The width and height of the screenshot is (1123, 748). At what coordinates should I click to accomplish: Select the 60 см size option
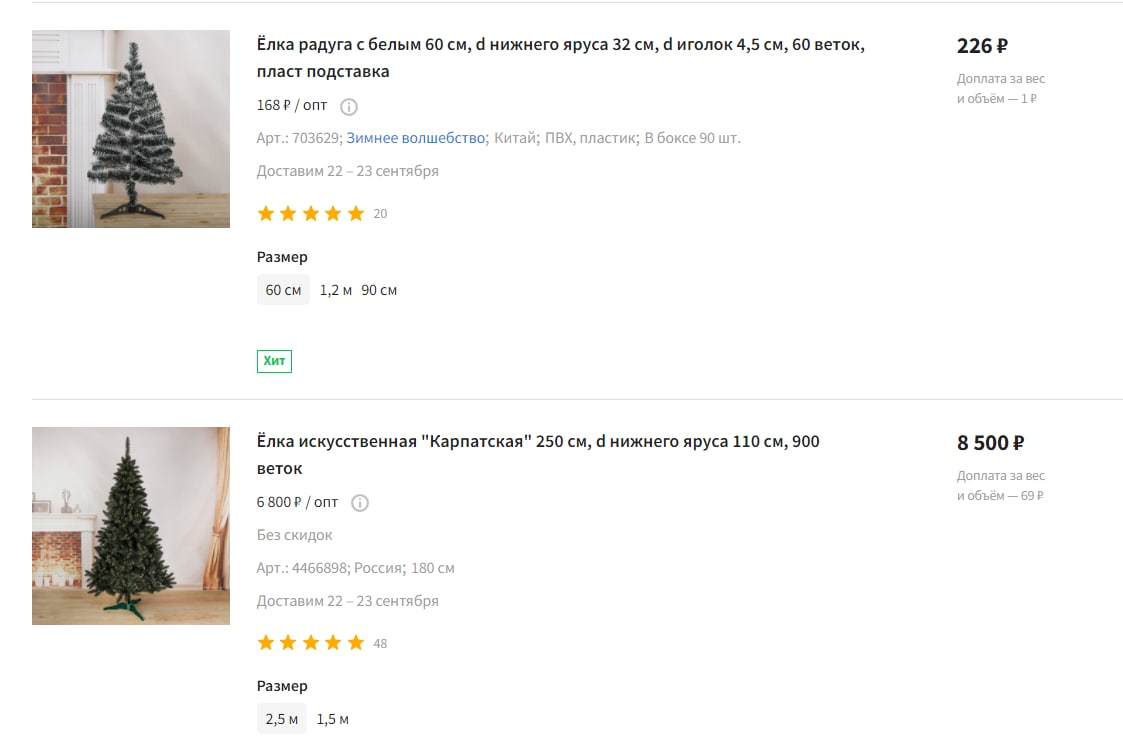[284, 290]
